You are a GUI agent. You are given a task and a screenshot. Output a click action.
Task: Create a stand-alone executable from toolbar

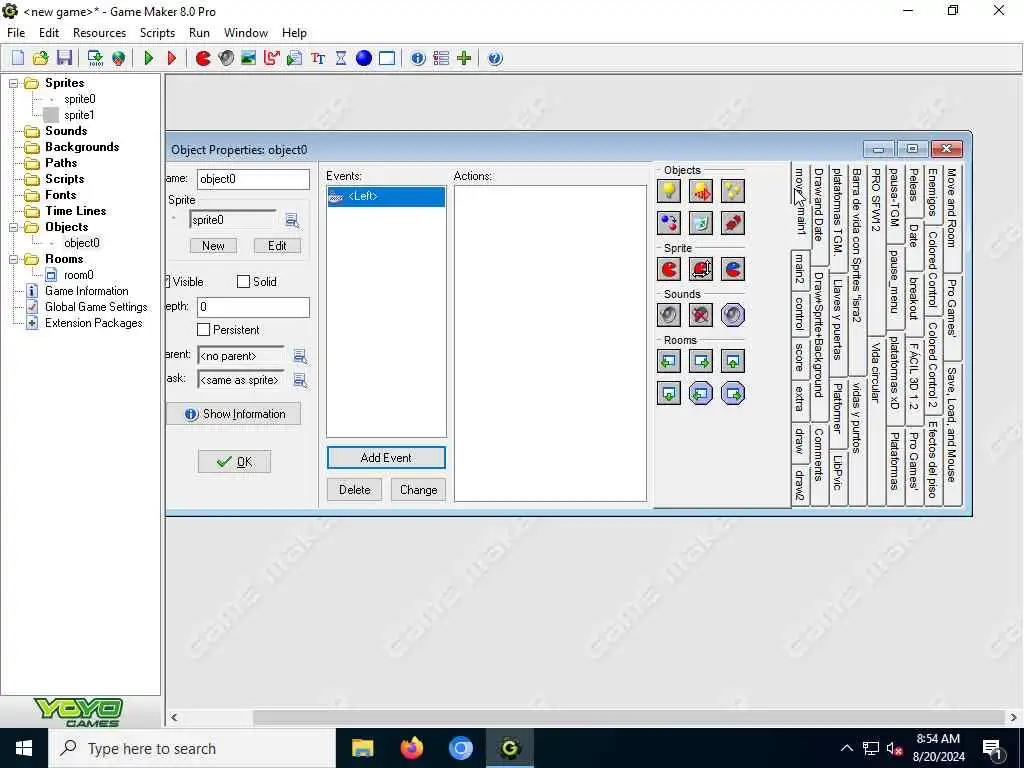pyautogui.click(x=95, y=58)
